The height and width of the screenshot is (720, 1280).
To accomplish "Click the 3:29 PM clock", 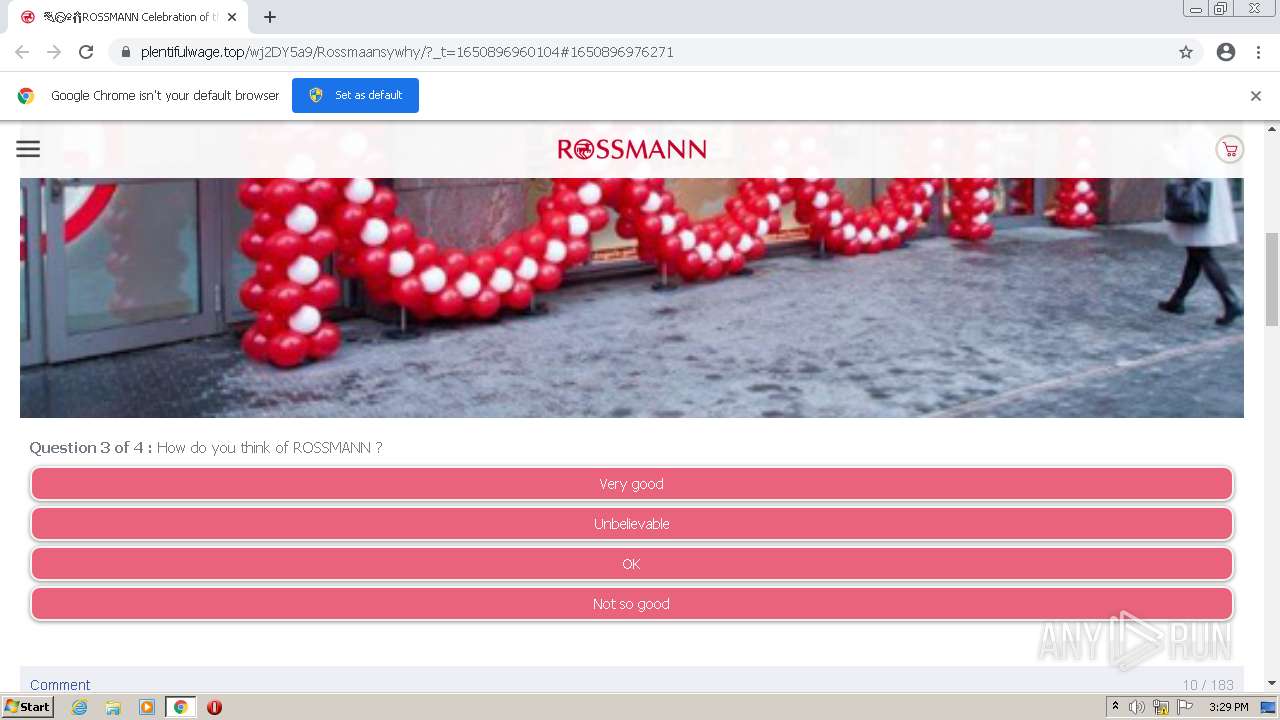I will tap(1228, 707).
